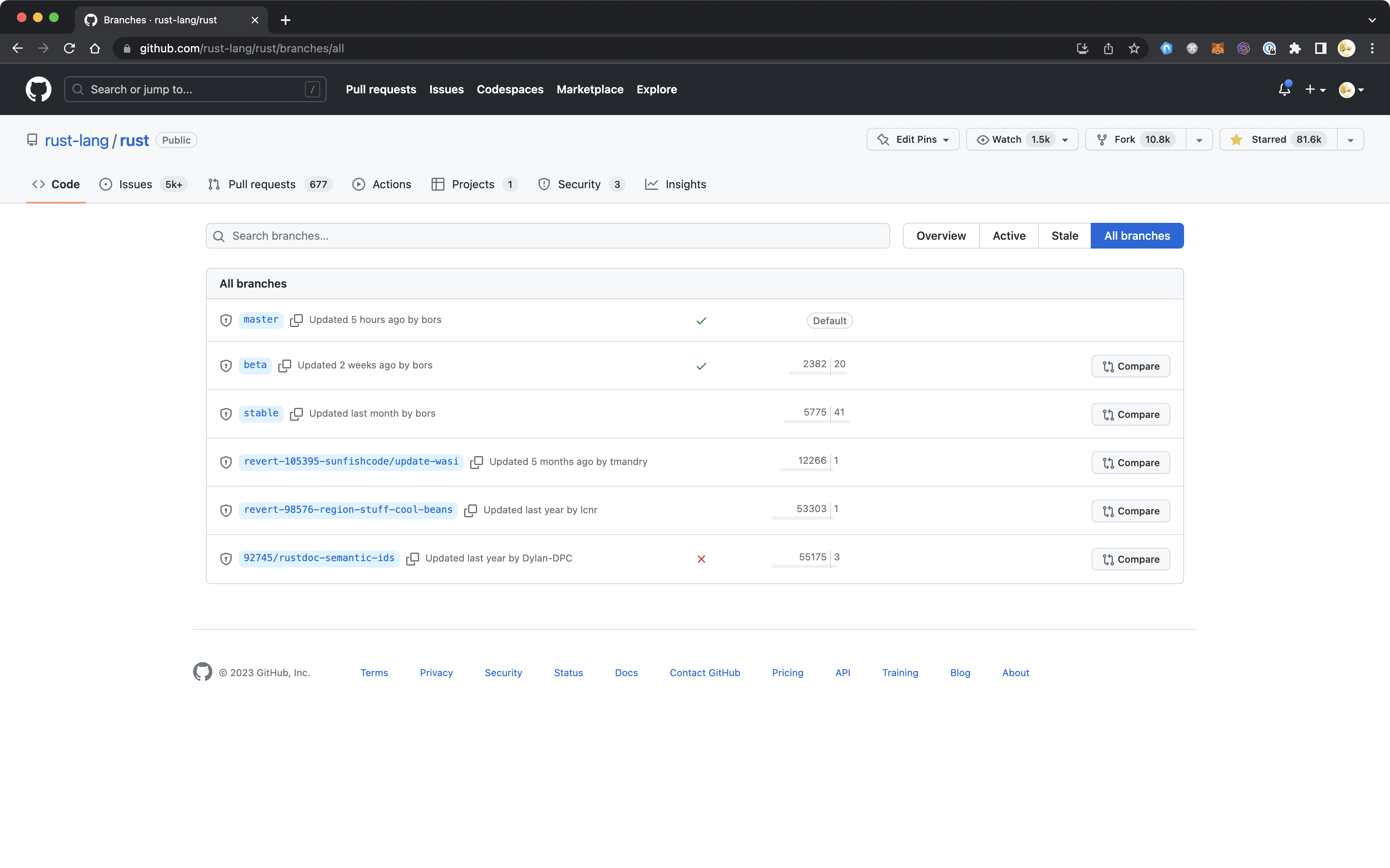Click the GitHub Octocat home logo
Image resolution: width=1390 pixels, height=868 pixels.
(39, 90)
